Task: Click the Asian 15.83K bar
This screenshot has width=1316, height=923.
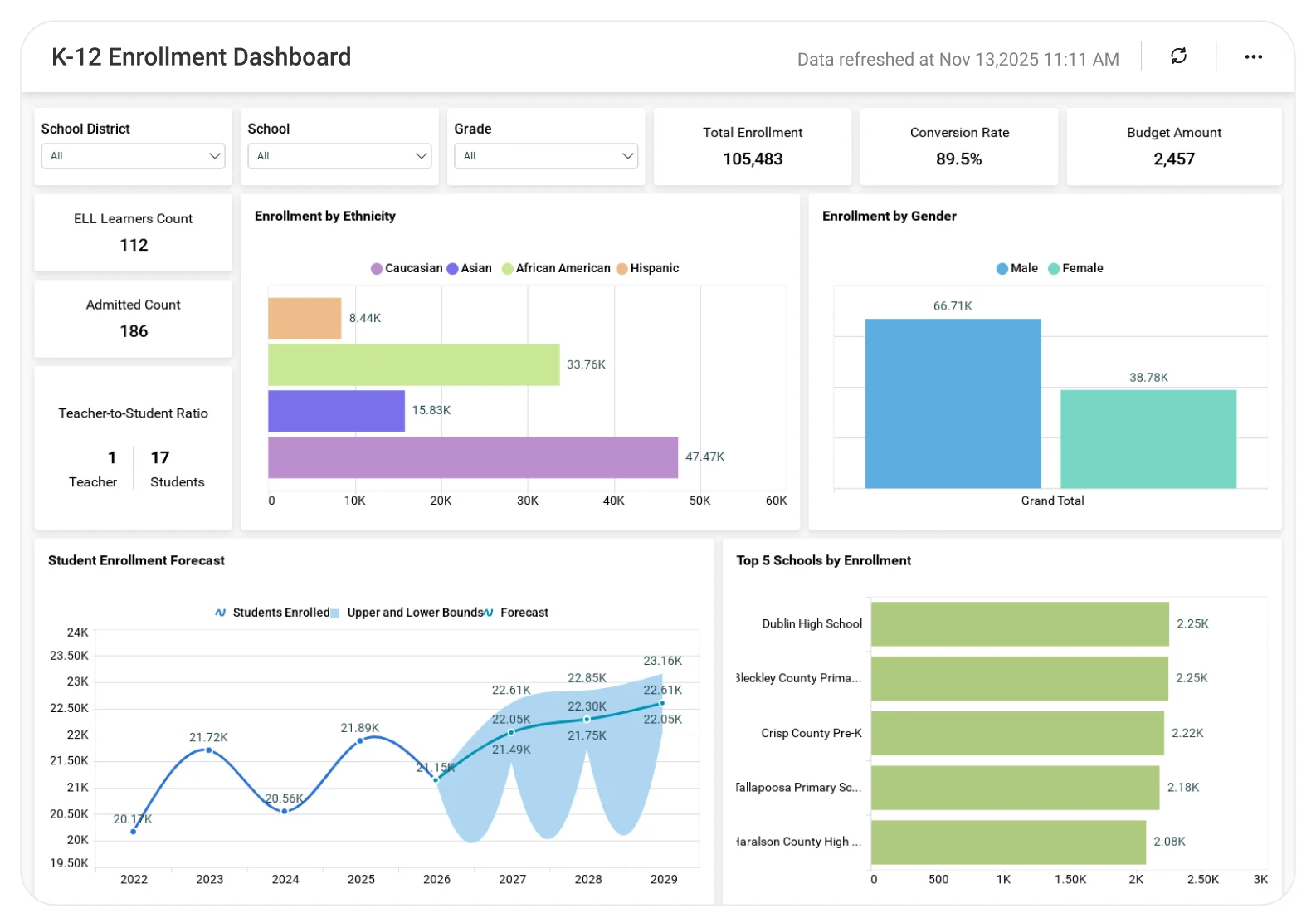Action: tap(336, 411)
